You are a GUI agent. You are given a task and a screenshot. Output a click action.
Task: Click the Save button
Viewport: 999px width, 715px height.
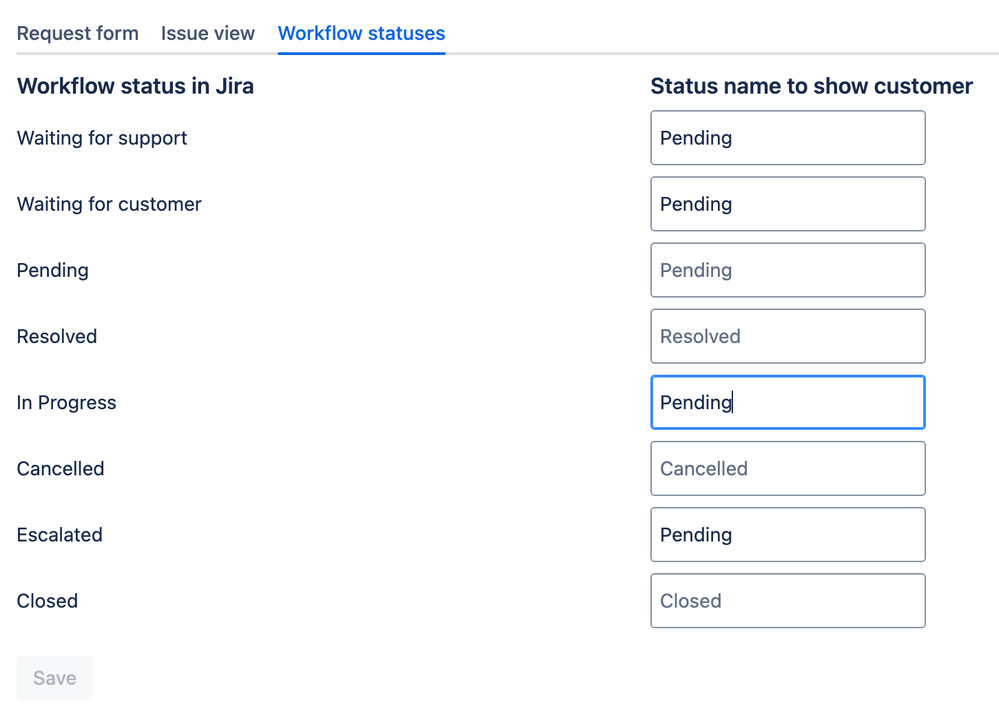tap(55, 677)
